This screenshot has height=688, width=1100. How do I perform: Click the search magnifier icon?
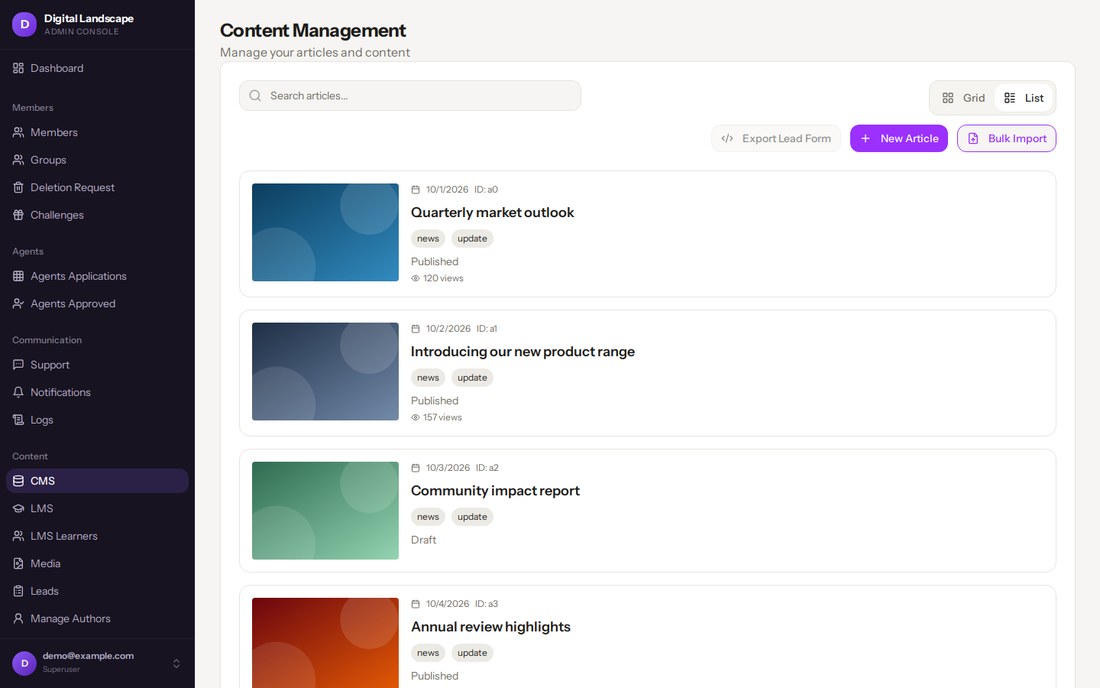pos(255,95)
